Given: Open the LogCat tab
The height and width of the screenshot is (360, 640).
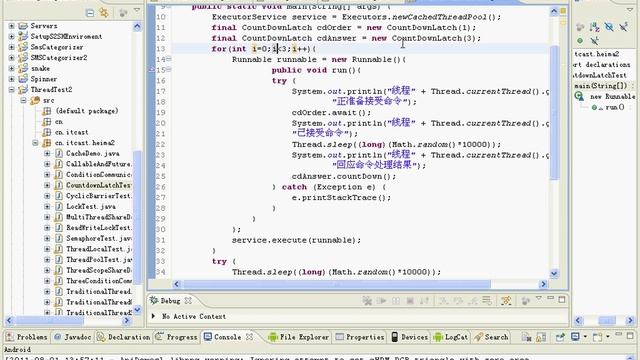Looking at the screenshot, I should click(451, 337).
